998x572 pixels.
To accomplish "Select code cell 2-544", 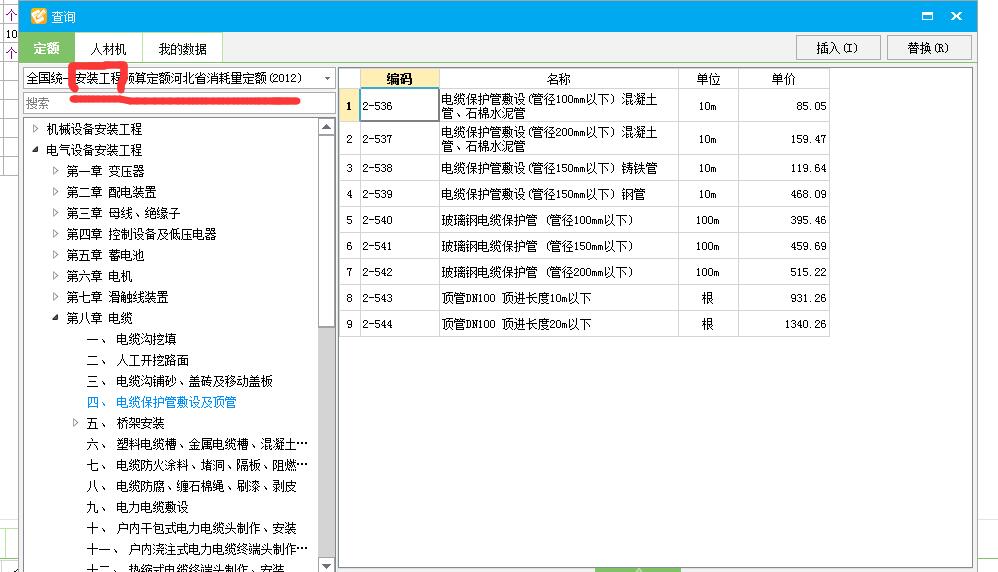I will (x=400, y=324).
